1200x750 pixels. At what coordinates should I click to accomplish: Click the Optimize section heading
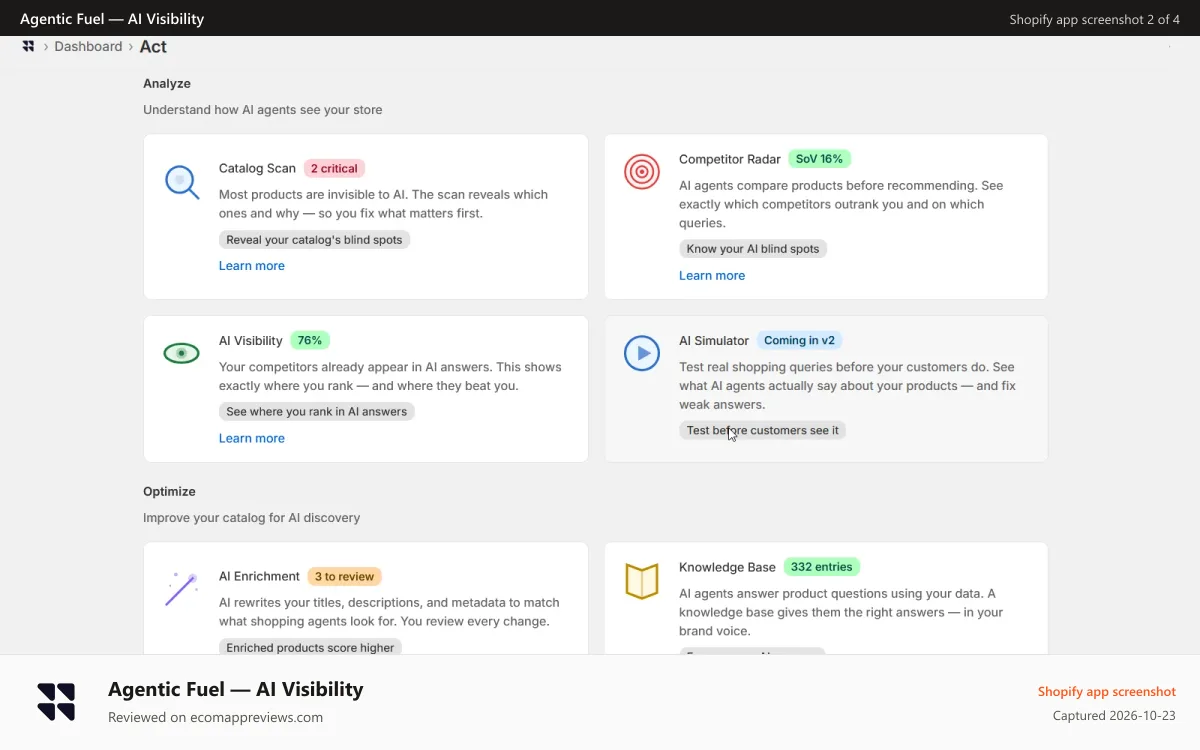pyautogui.click(x=169, y=492)
